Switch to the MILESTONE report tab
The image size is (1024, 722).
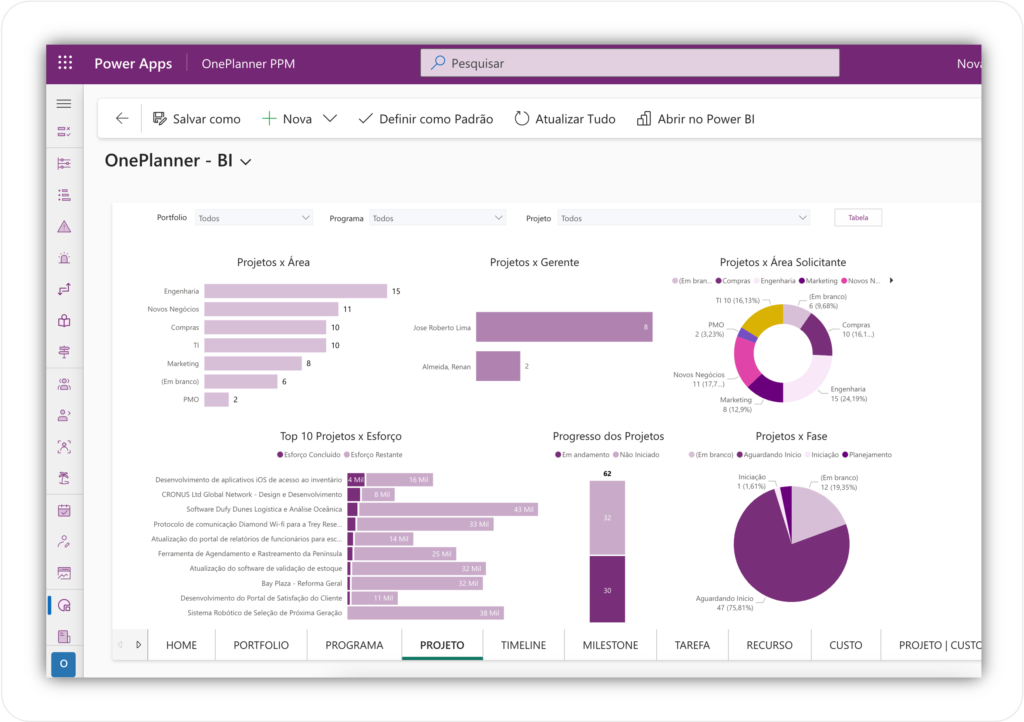click(610, 645)
